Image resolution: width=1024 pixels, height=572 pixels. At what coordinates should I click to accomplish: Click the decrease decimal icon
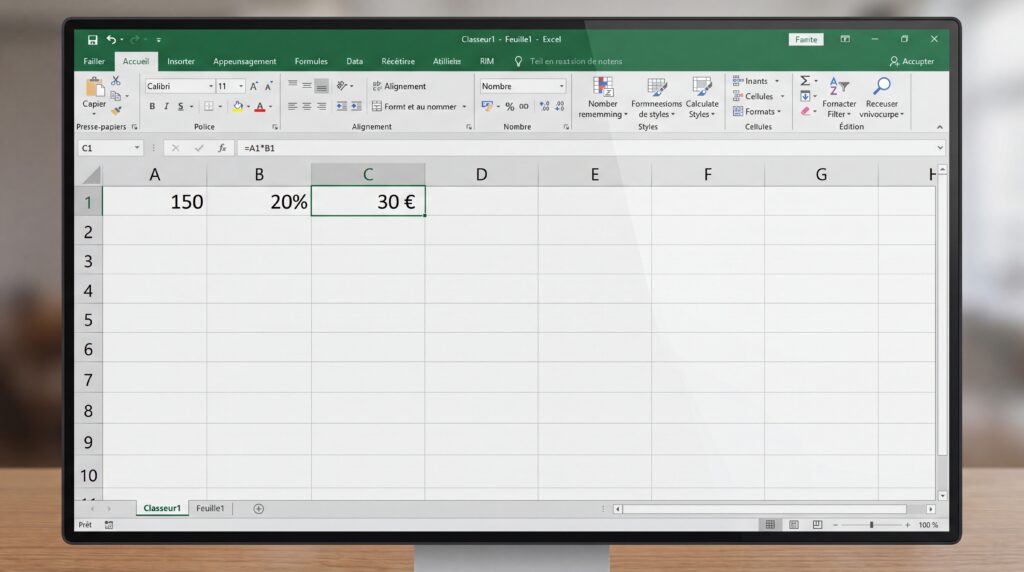click(x=560, y=106)
